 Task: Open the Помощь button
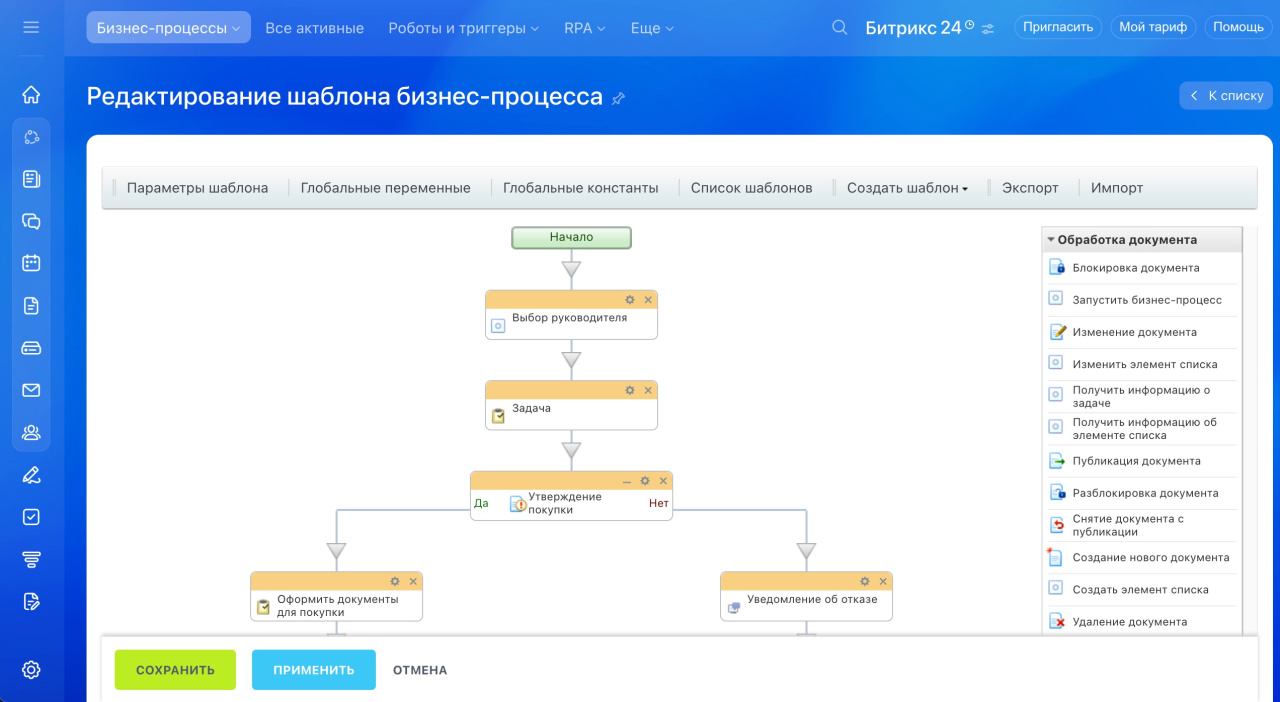coord(1238,27)
